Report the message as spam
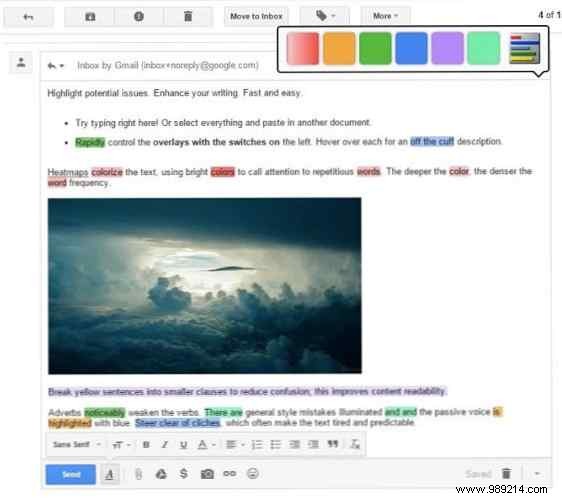 pyautogui.click(x=139, y=16)
